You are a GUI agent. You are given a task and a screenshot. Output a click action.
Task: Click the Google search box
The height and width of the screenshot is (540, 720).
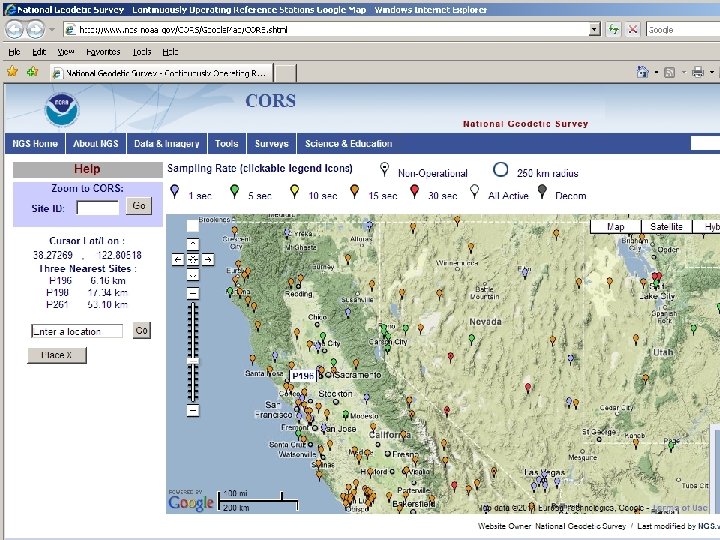click(x=682, y=30)
